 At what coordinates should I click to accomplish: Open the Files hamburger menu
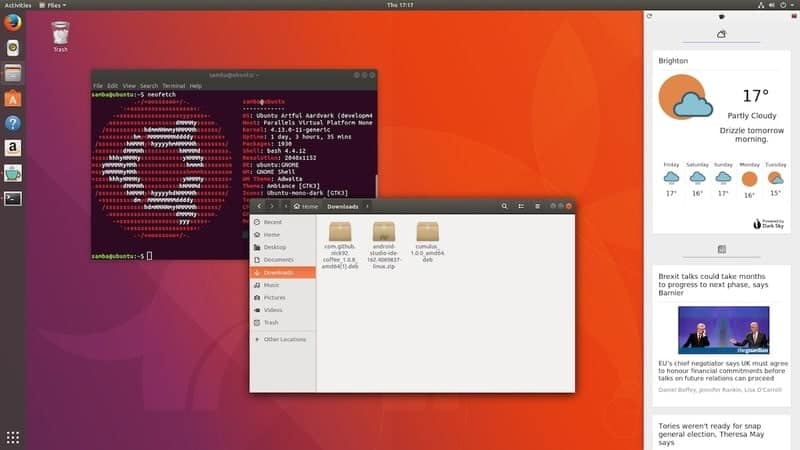pos(537,206)
